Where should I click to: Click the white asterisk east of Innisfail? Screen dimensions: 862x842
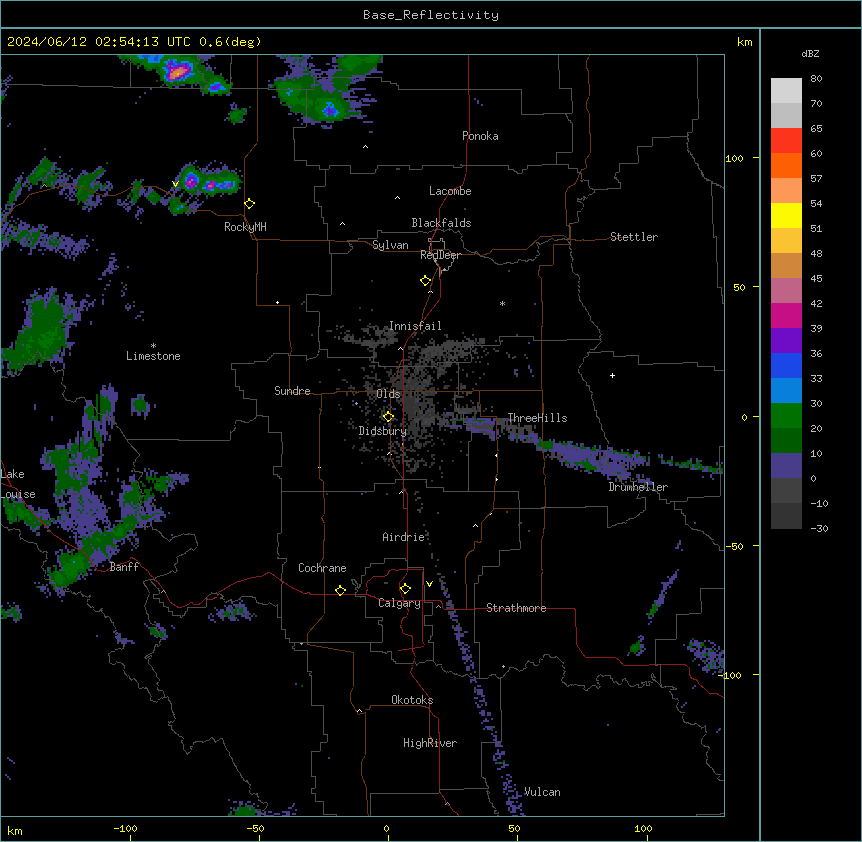point(502,303)
